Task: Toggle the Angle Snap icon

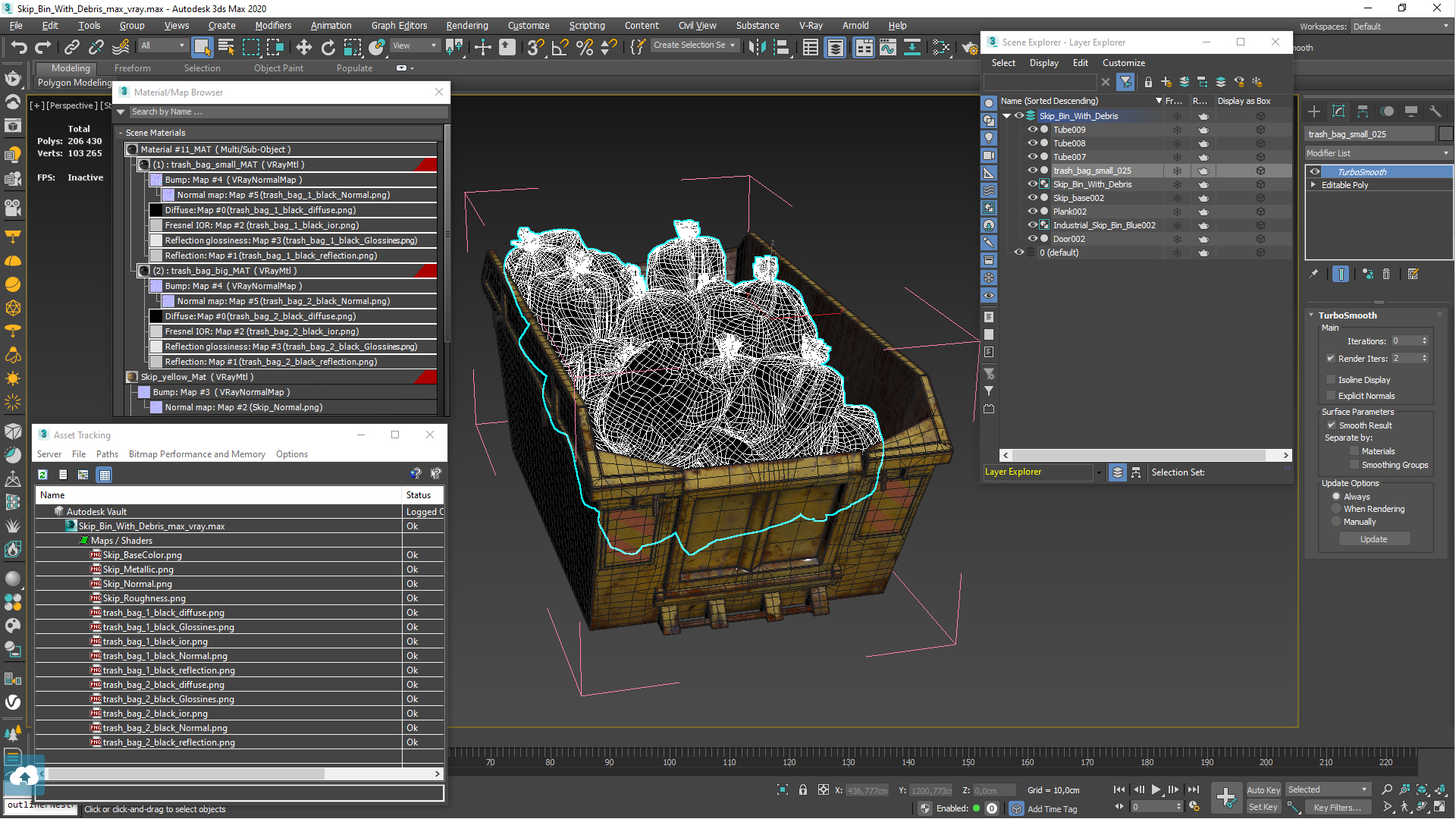Action: pyautogui.click(x=560, y=47)
